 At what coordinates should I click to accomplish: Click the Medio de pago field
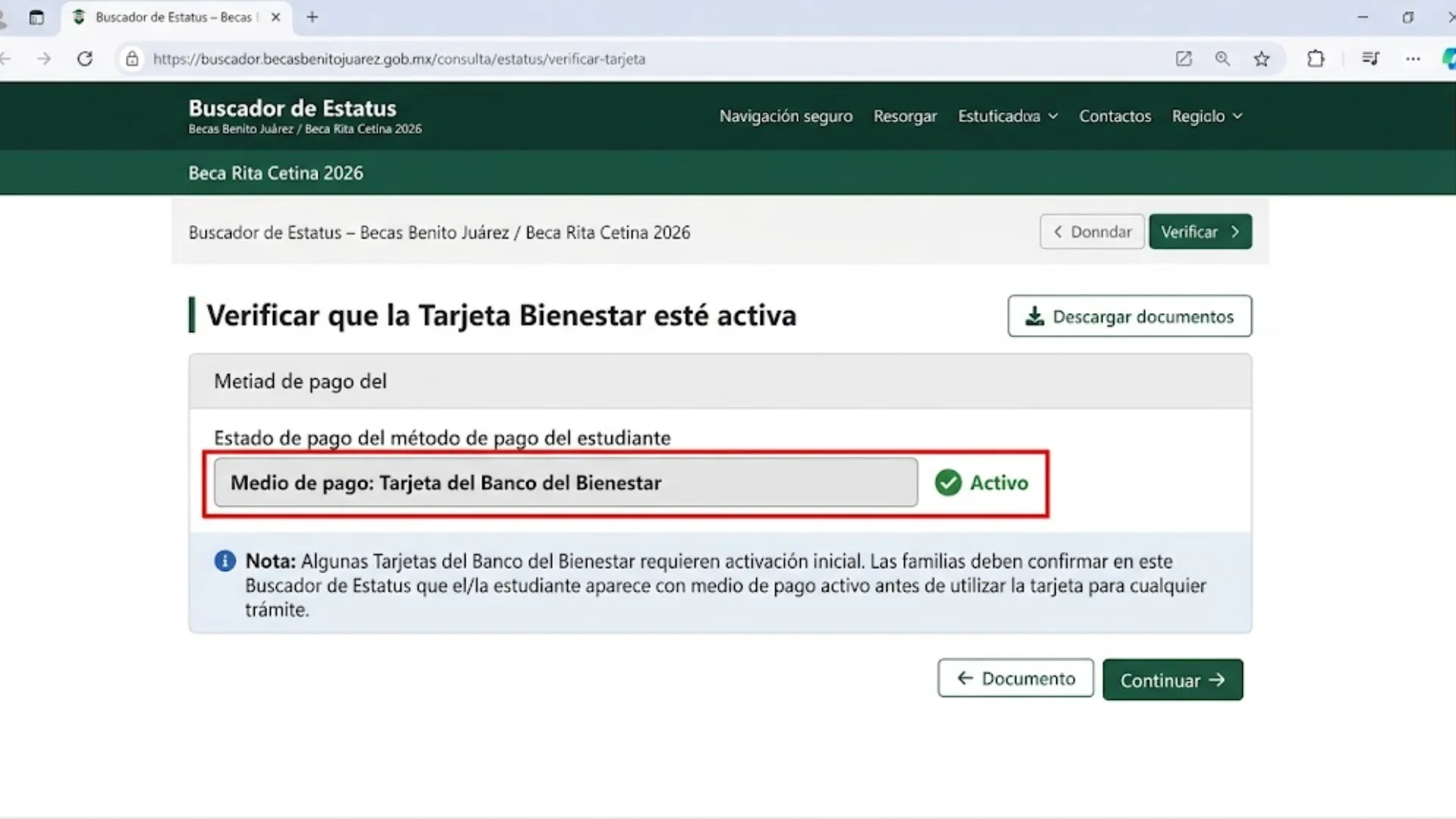pos(566,482)
